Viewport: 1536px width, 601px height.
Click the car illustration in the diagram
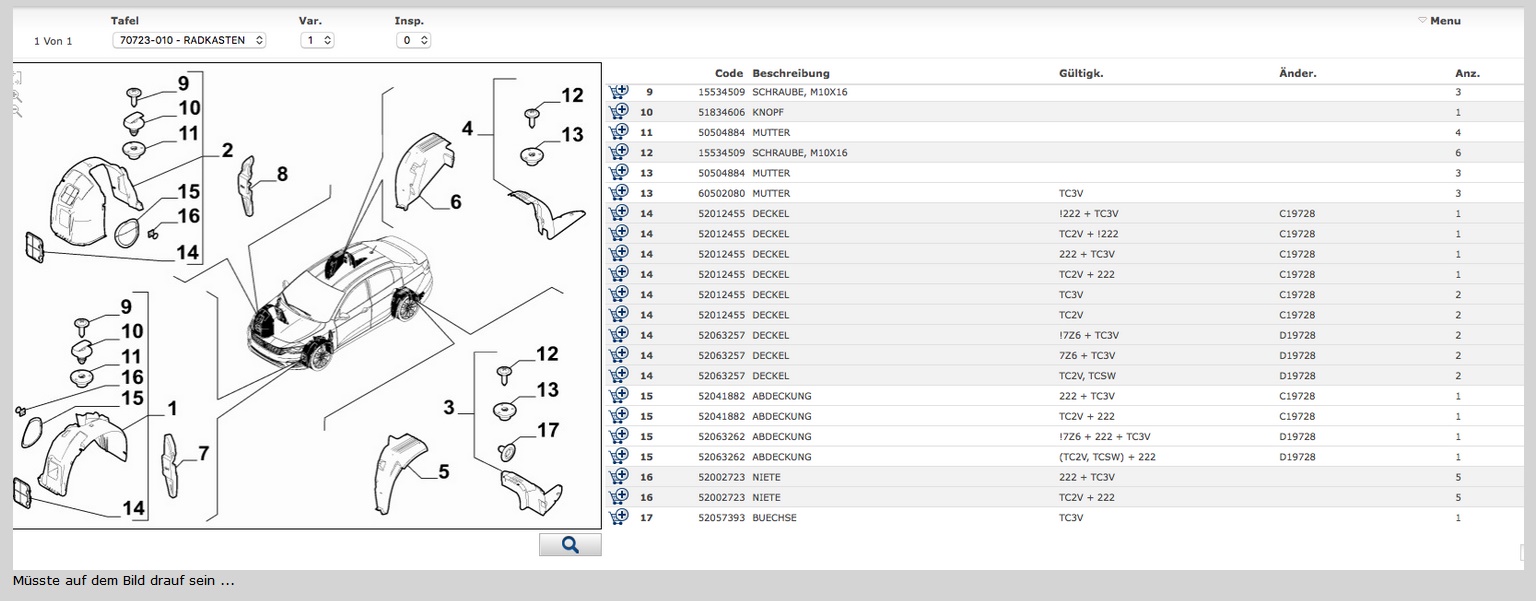tap(340, 300)
